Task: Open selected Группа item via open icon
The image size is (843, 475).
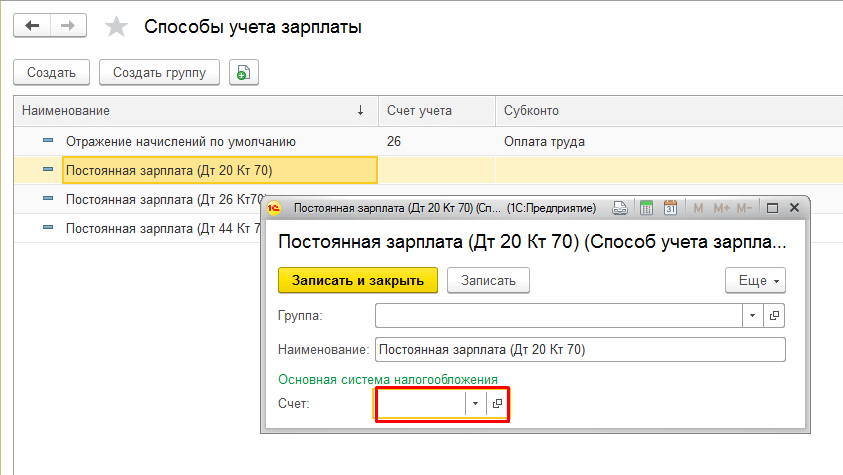Action: pos(774,315)
